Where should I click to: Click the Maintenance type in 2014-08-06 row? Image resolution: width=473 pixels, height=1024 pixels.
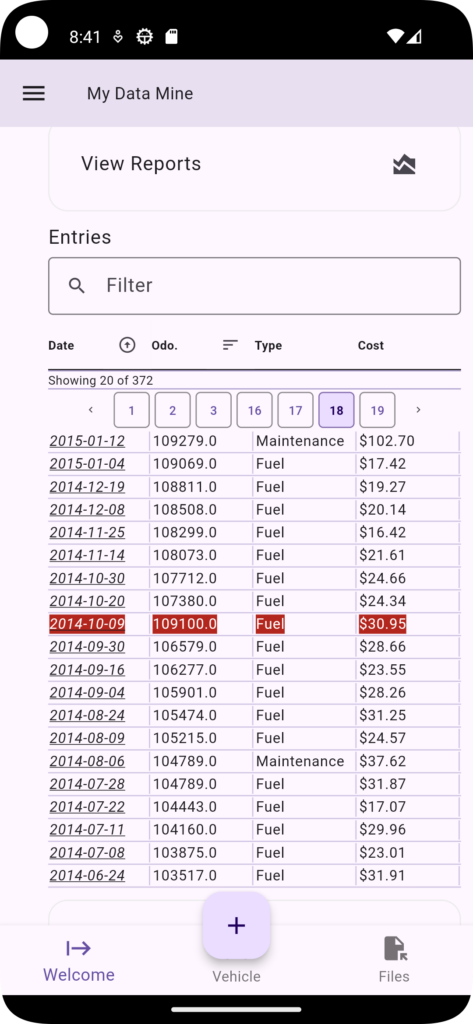[x=300, y=761]
